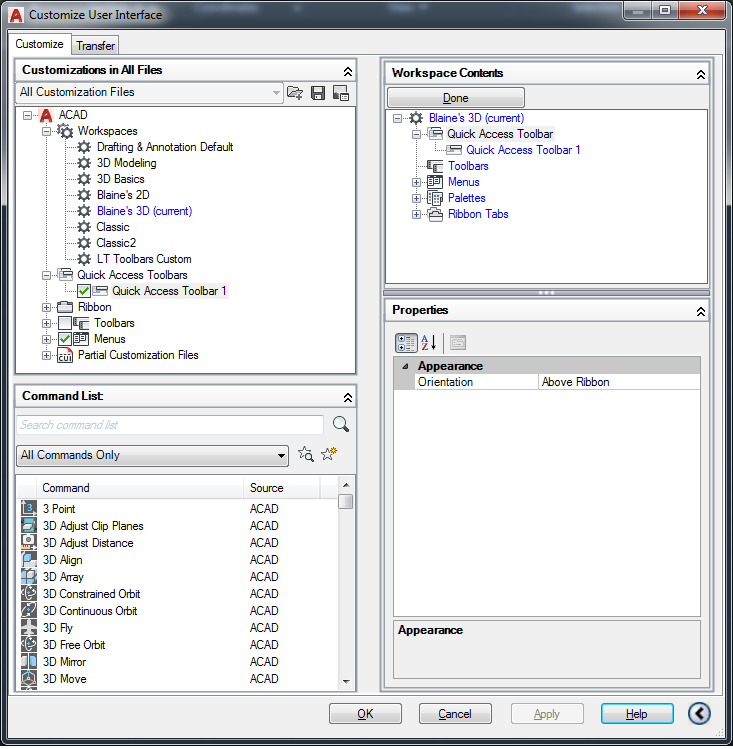Click the round back arrow collapse button

pyautogui.click(x=699, y=714)
